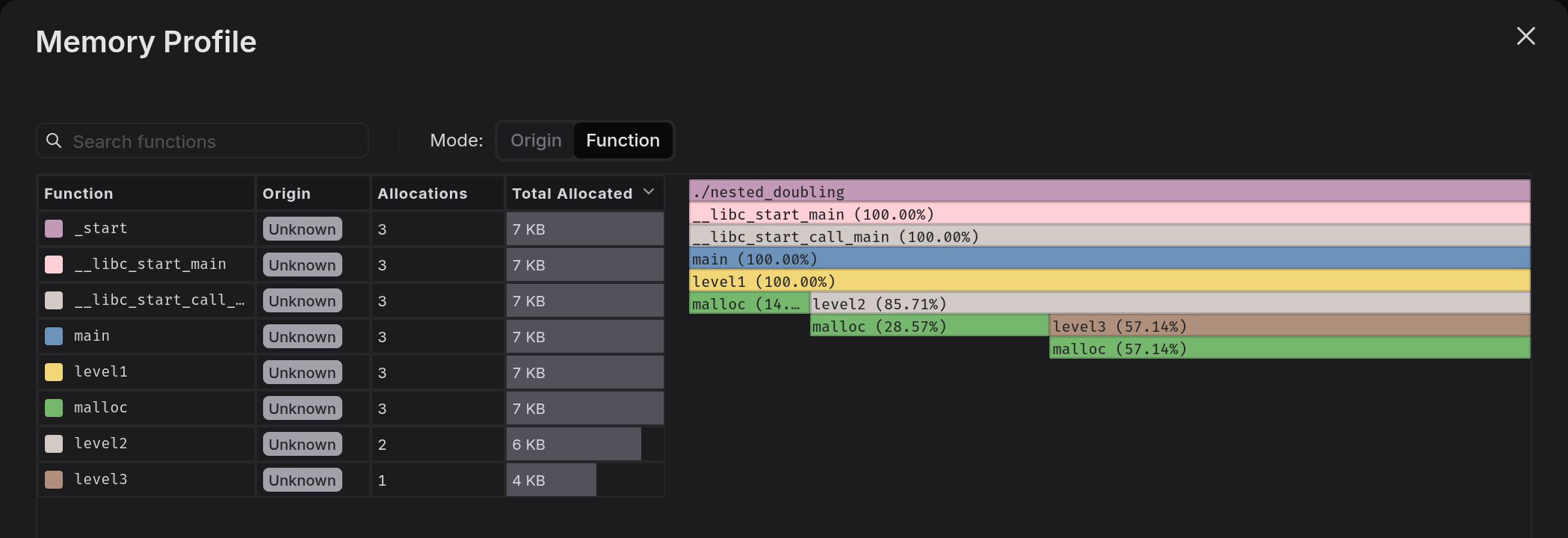
Task: Click the Unknown badge in level2 row
Action: [x=302, y=444]
